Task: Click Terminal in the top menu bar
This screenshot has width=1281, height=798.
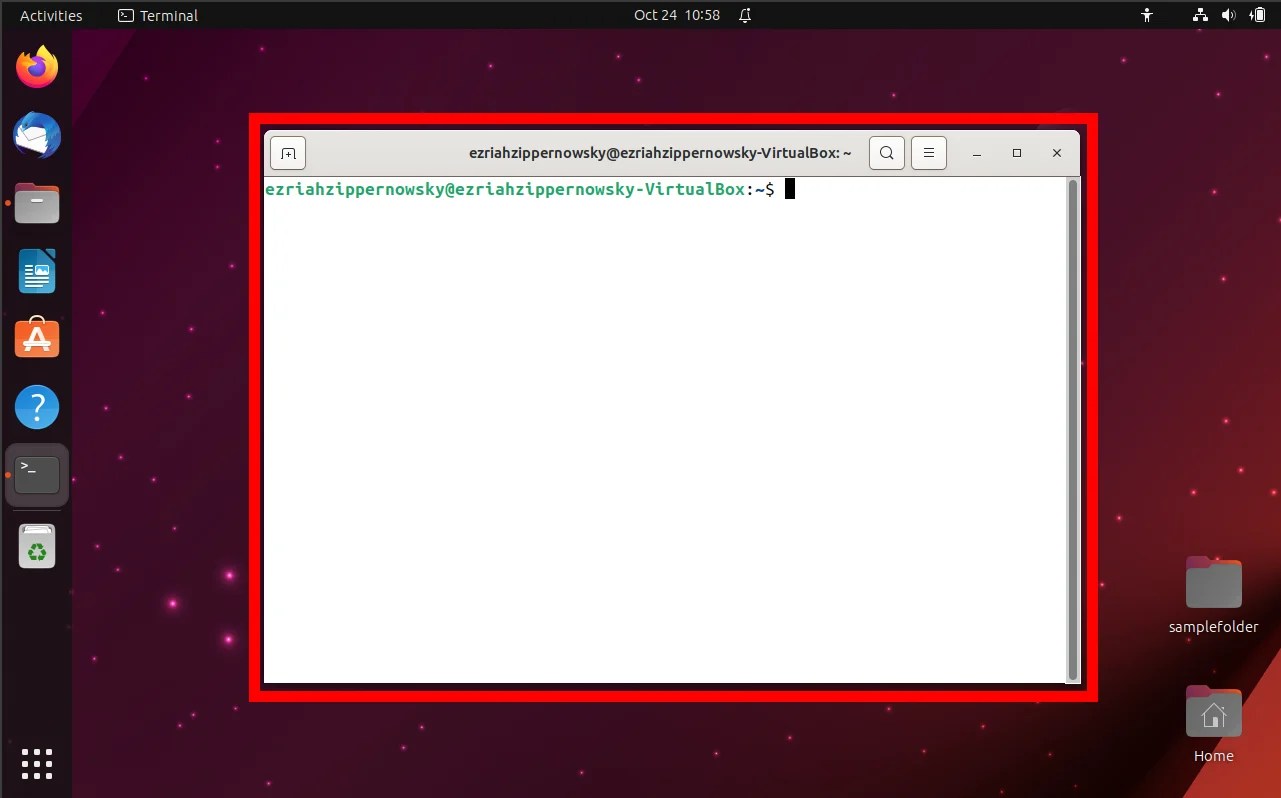Action: point(157,15)
